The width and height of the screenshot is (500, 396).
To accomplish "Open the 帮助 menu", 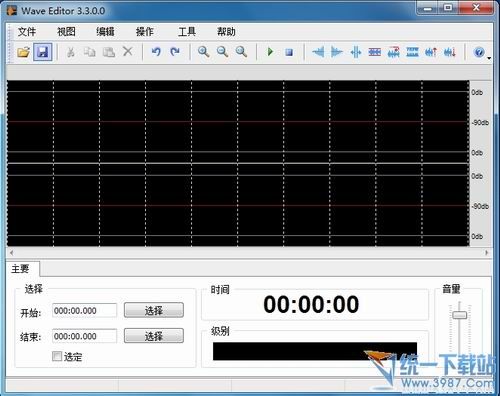I will (x=226, y=32).
